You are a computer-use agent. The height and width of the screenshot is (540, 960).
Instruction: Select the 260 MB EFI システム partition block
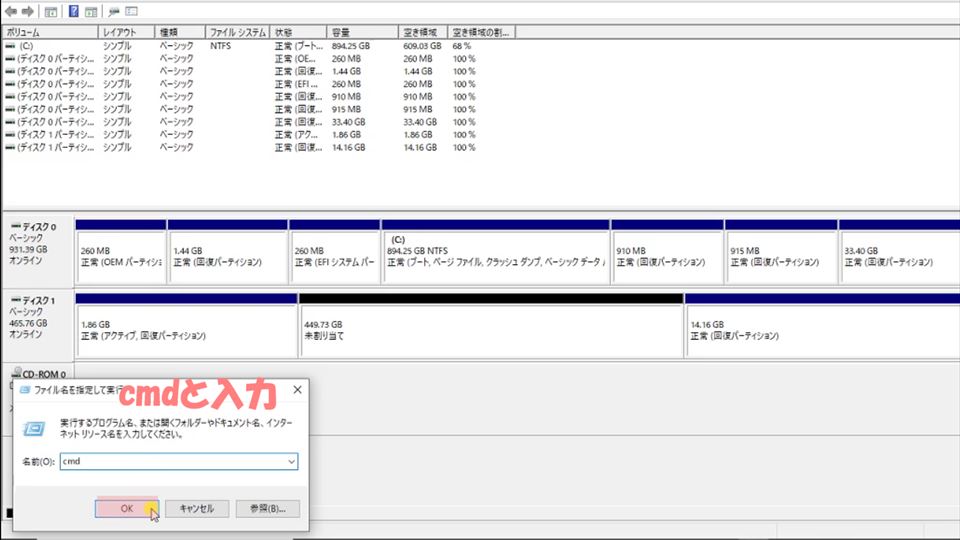point(335,257)
